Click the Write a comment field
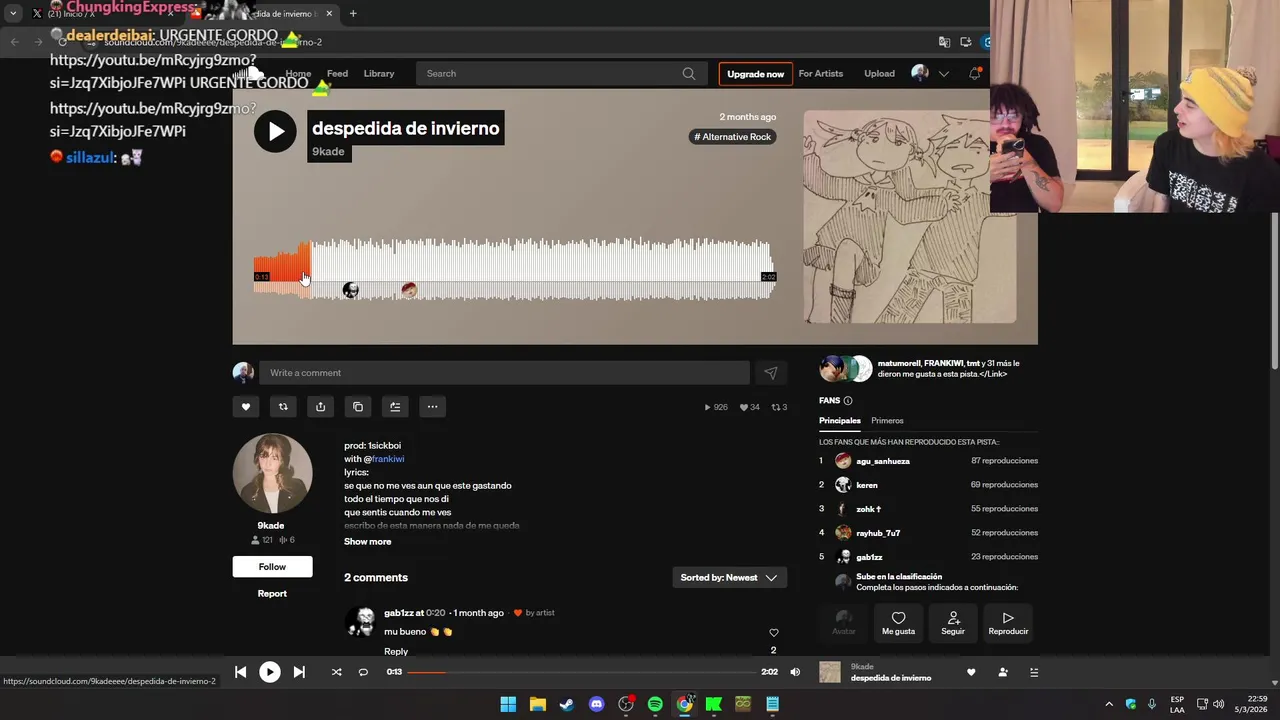This screenshot has width=1280, height=720. (504, 373)
